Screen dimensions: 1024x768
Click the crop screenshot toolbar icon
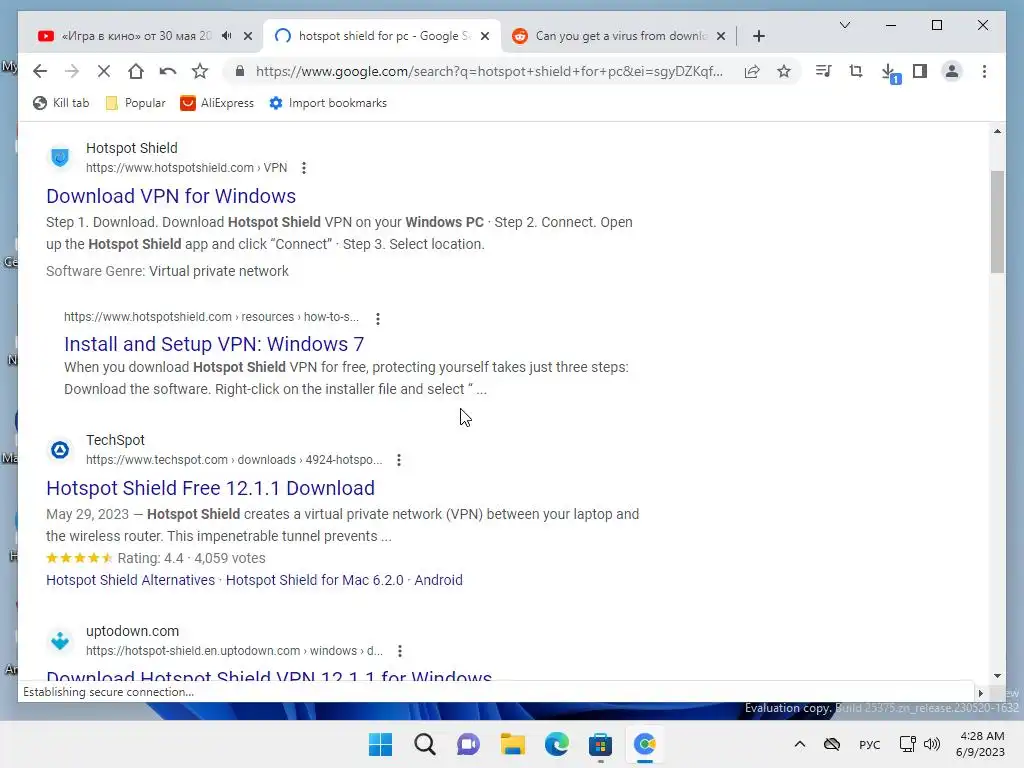856,71
